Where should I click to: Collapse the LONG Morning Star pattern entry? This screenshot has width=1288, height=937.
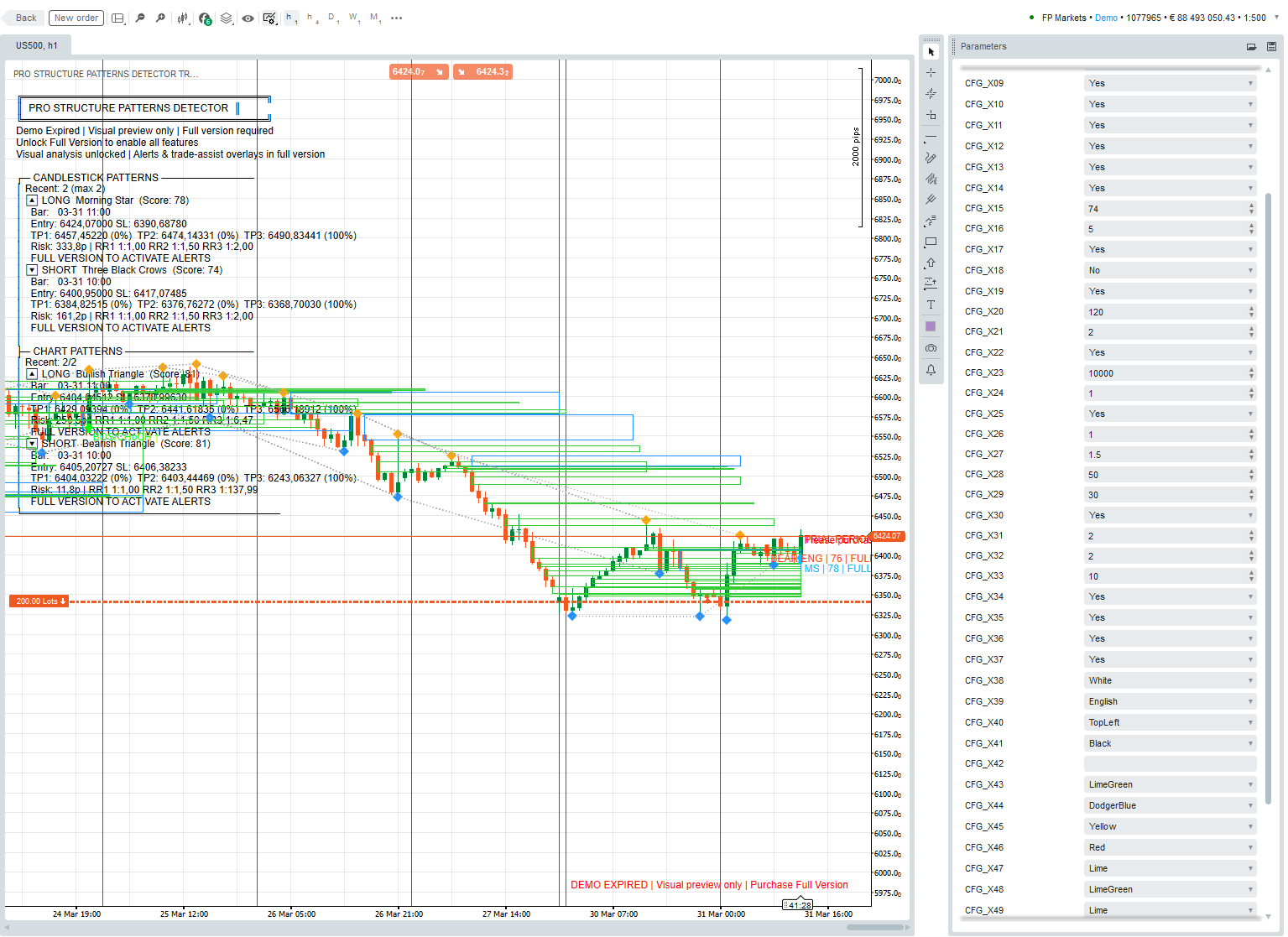click(x=32, y=200)
